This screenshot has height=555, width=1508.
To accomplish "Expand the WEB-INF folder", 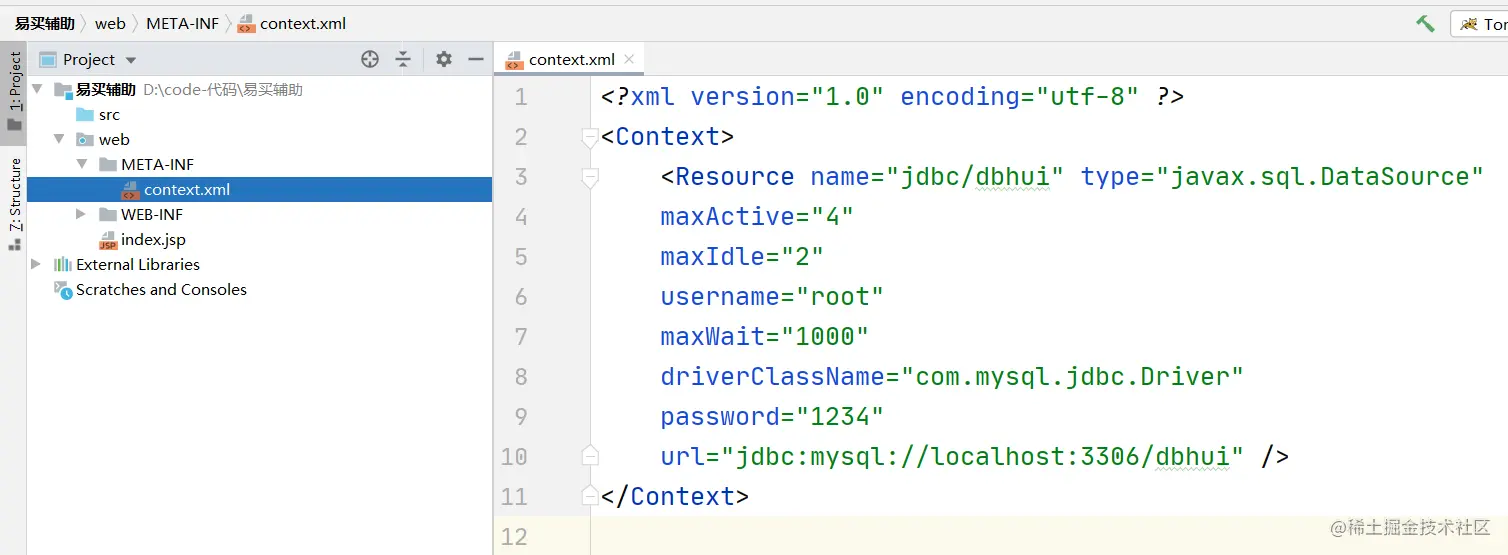I will coord(82,214).
